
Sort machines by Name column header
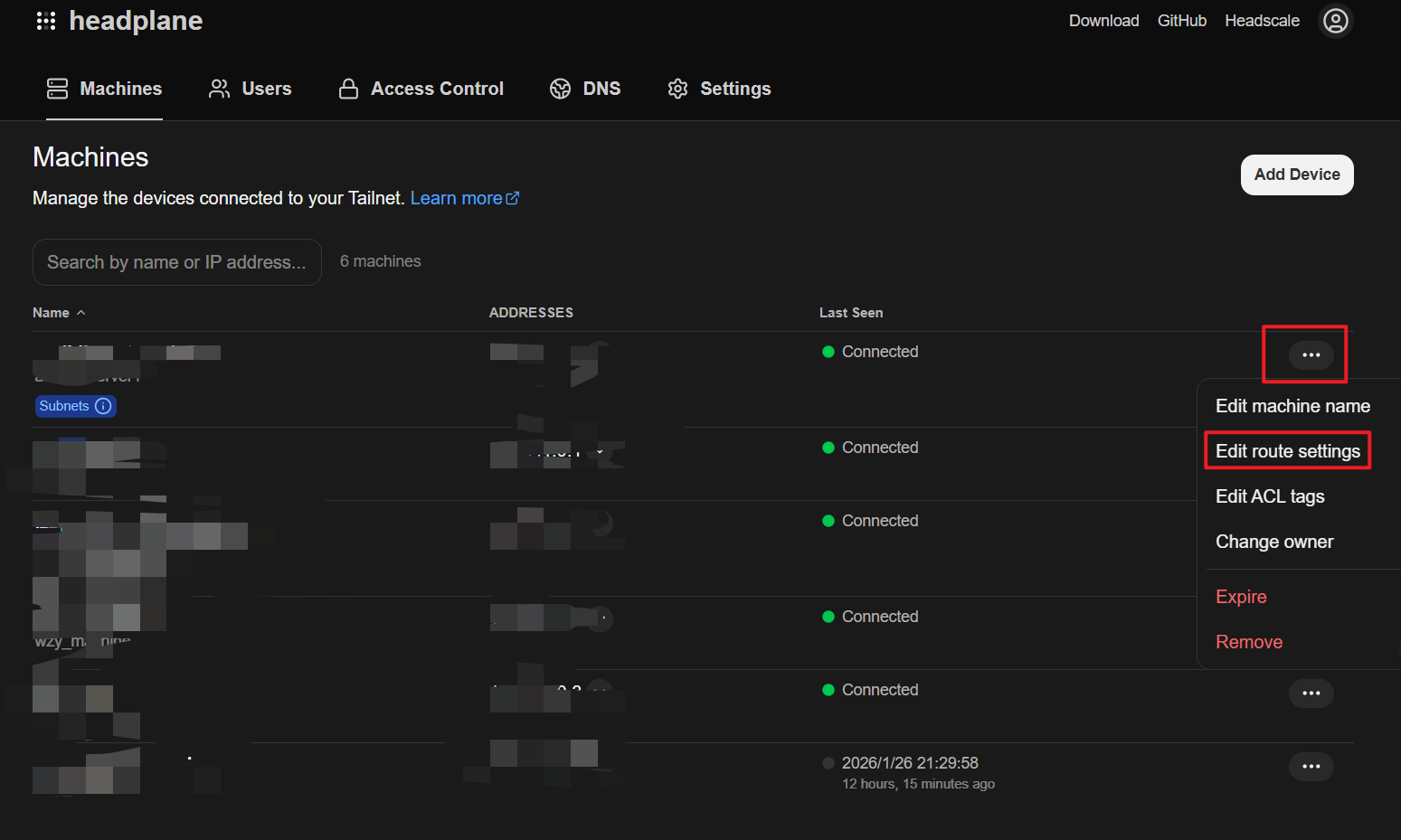[x=52, y=313]
